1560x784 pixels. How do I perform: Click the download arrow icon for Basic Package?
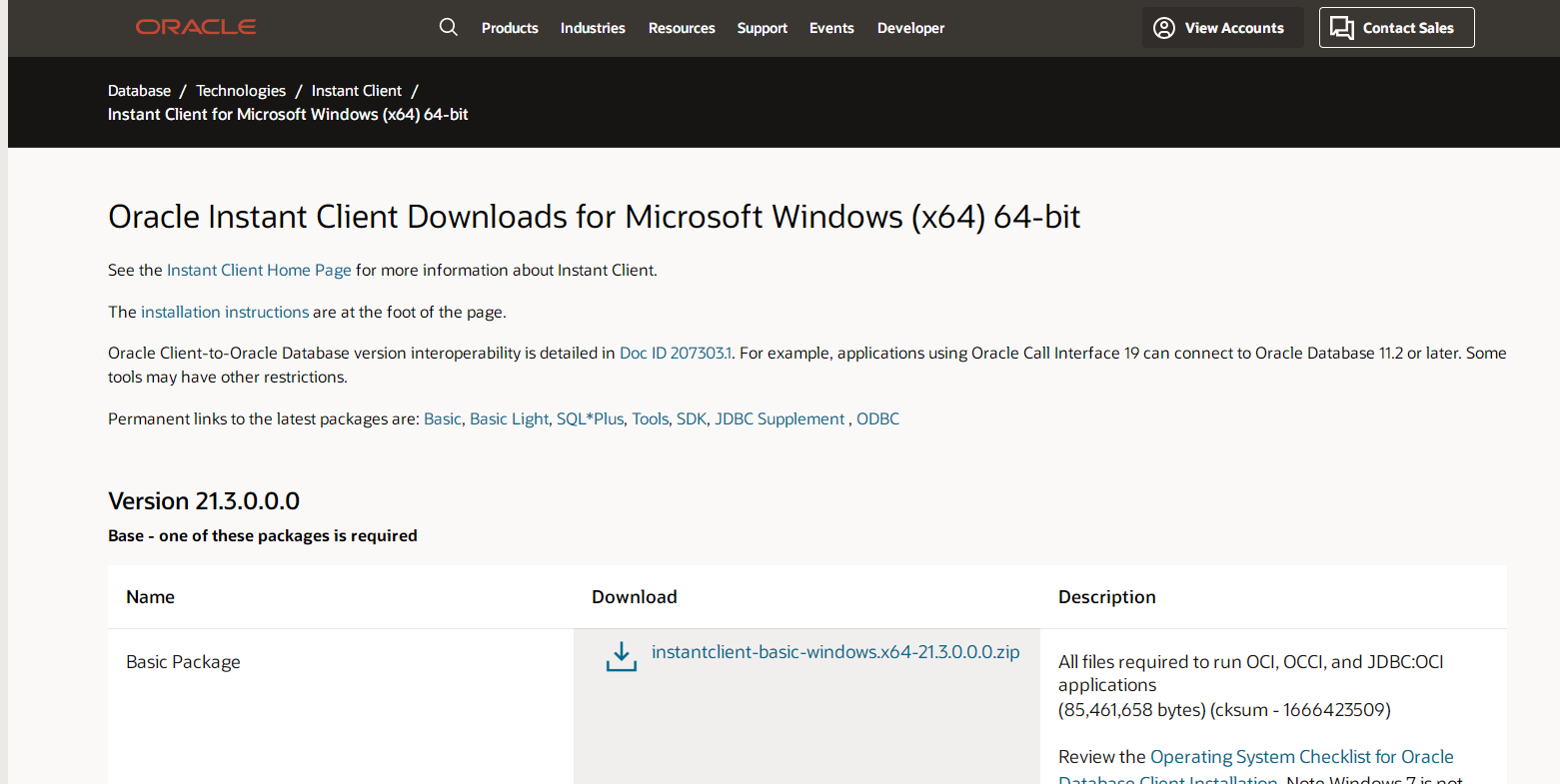coord(622,657)
